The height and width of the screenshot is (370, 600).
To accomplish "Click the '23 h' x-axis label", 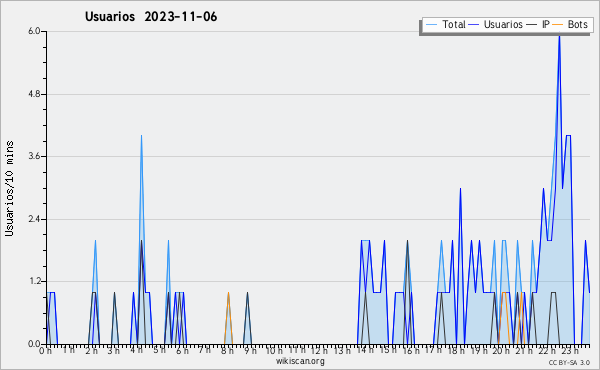I will (x=570, y=351).
